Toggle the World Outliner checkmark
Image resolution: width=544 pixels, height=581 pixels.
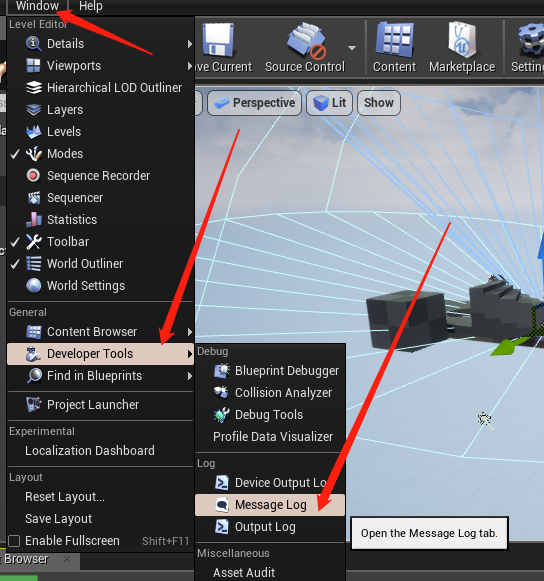pos(15,264)
